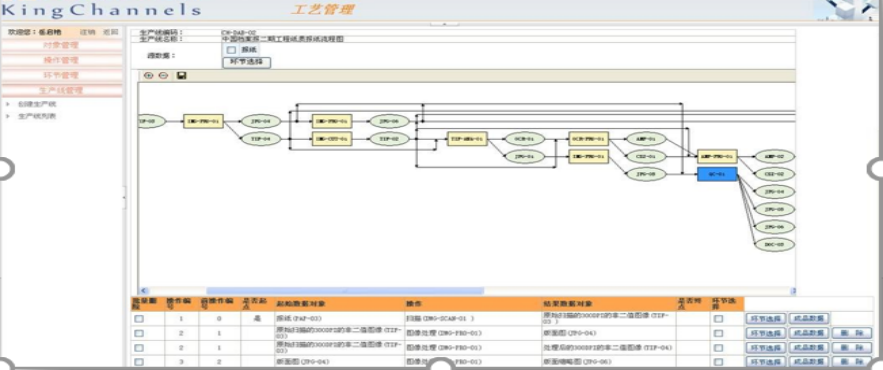Zoom in the flowchart with the plus icon
Screen dimensions: 883x370
click(x=149, y=75)
